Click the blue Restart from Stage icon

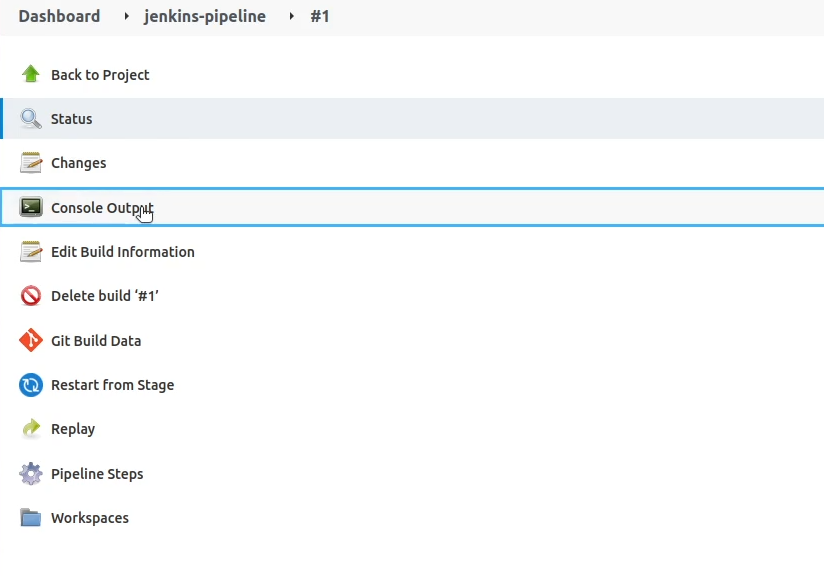(x=30, y=385)
